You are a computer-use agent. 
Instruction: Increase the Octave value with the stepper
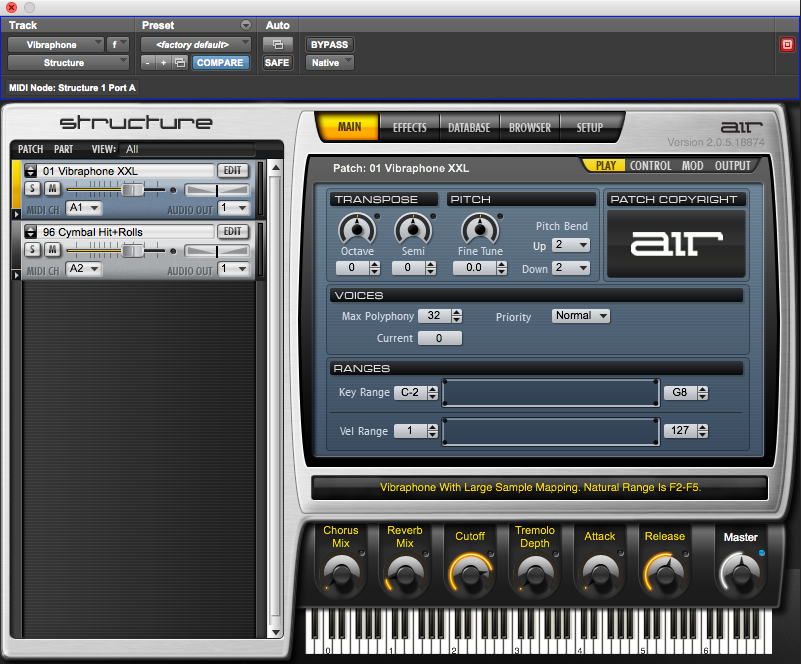click(x=375, y=264)
